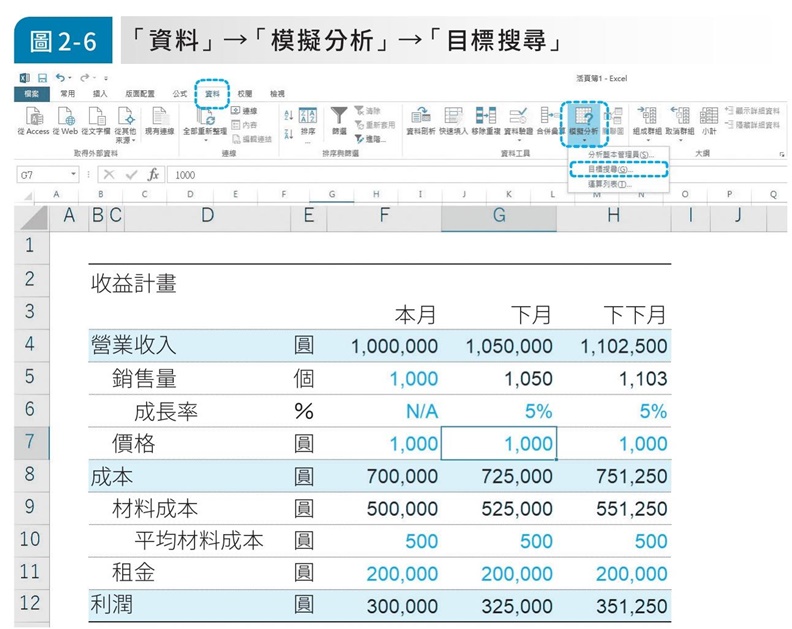Image resolution: width=792 pixels, height=629 pixels.
Task: Expand the 資料驗證 dropdown arrow
Action: (518, 139)
